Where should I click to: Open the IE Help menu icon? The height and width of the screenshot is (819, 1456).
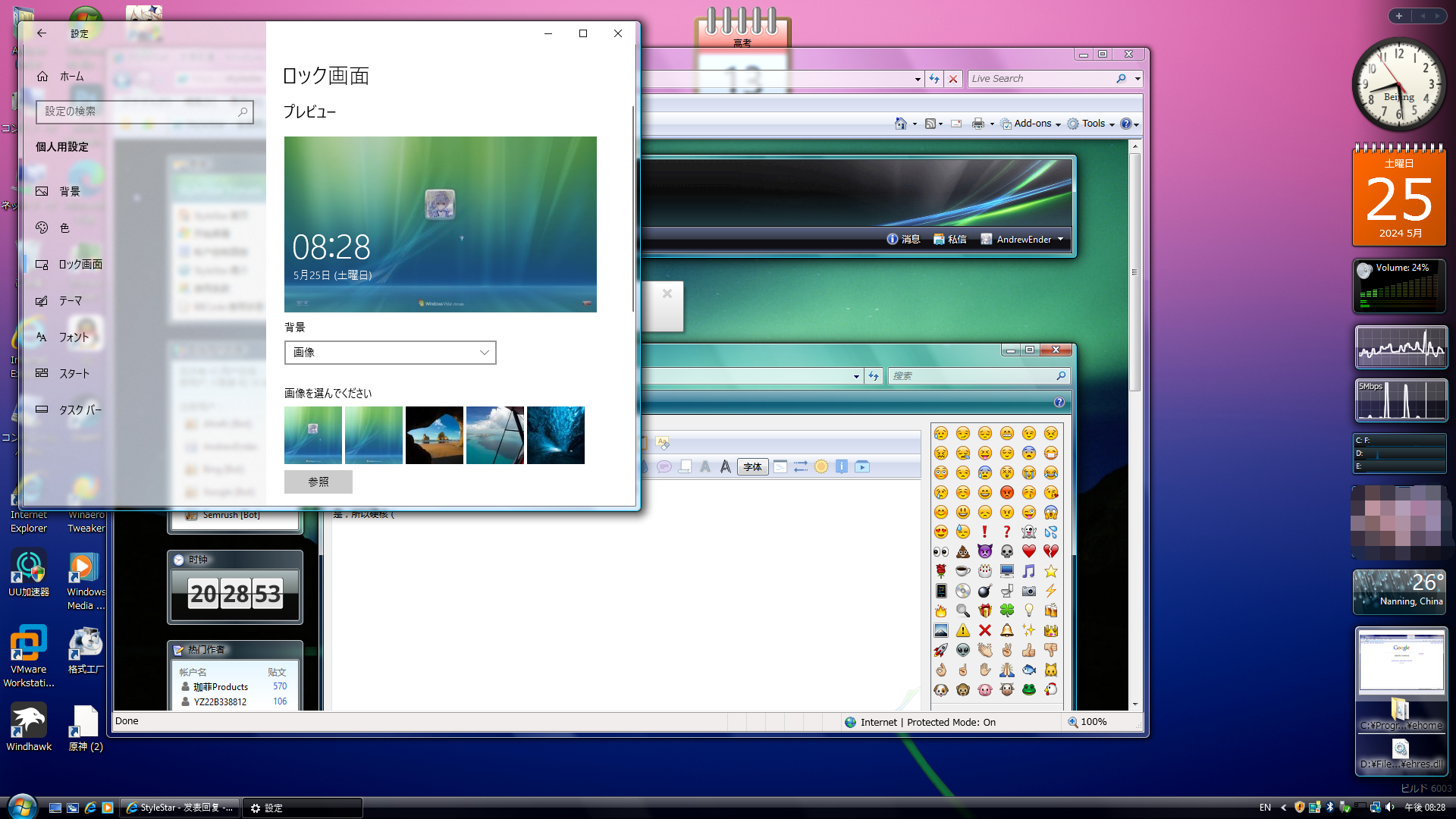click(1126, 124)
